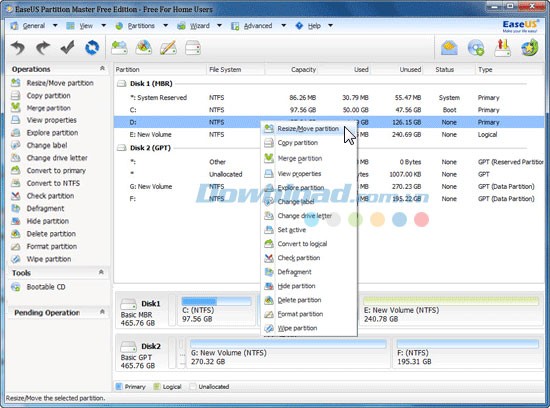Select Merge partition in Operations panel
550x408 pixels.
click(x=48, y=108)
